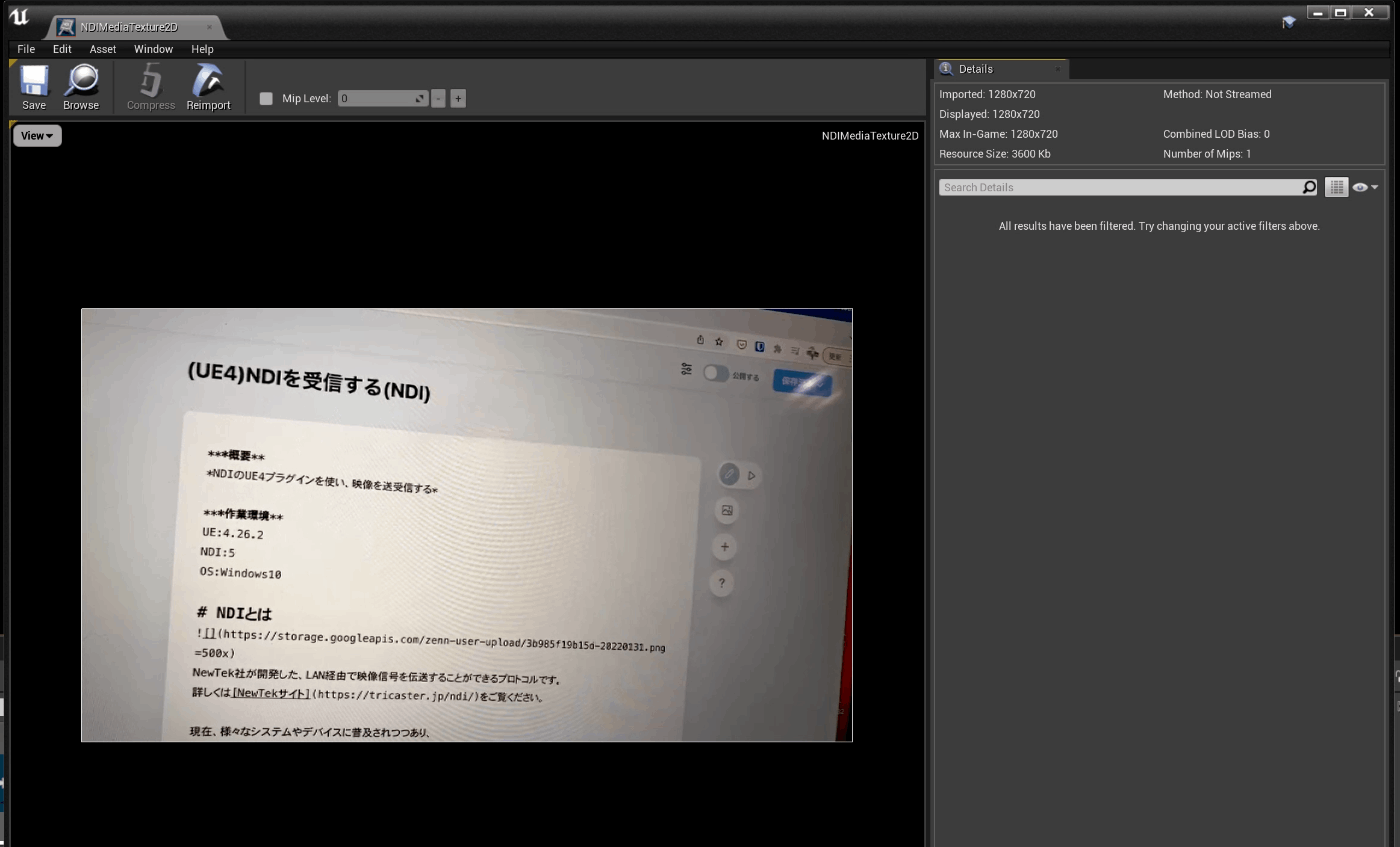The image size is (1400, 847).
Task: Click the Method: Not Streamed text
Action: point(1217,94)
